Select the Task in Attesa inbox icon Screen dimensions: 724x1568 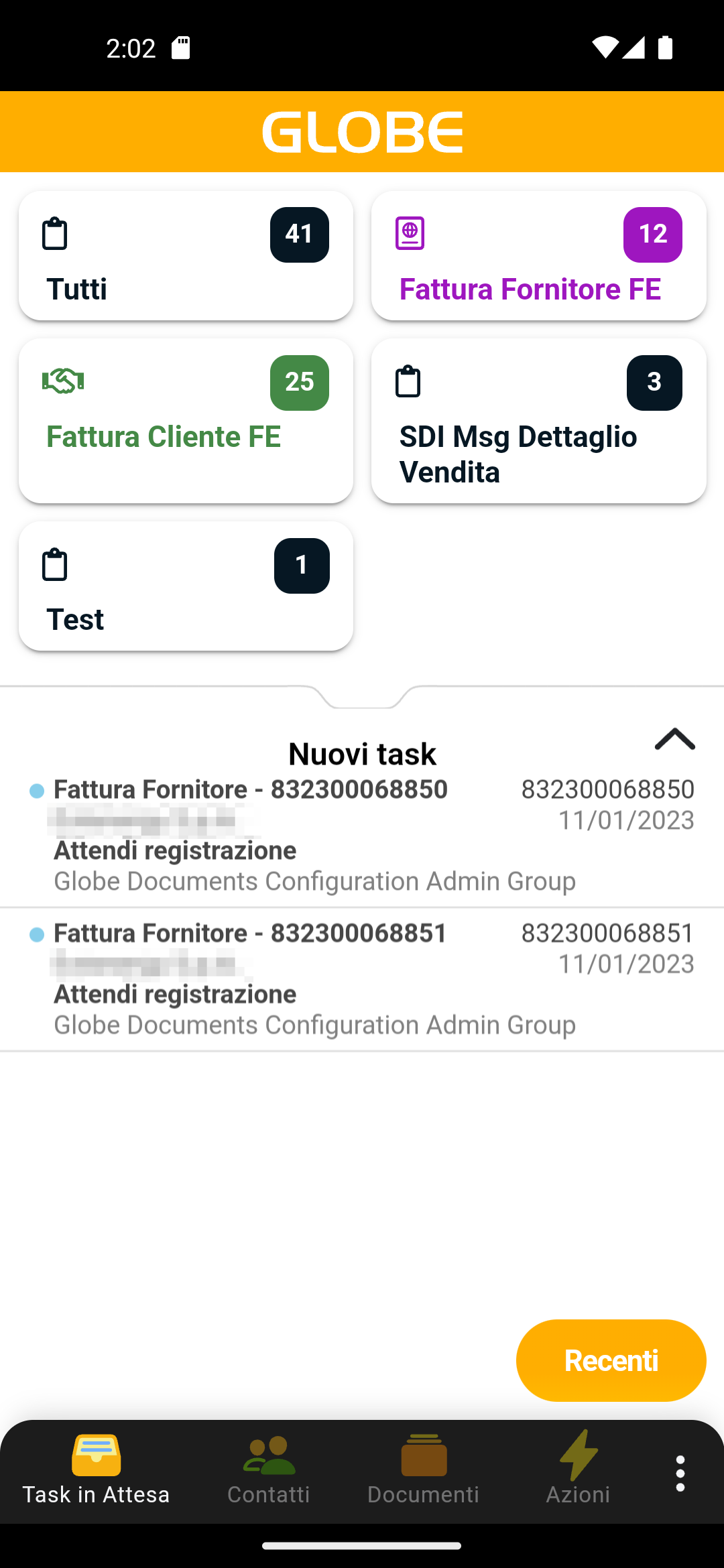tap(96, 1455)
